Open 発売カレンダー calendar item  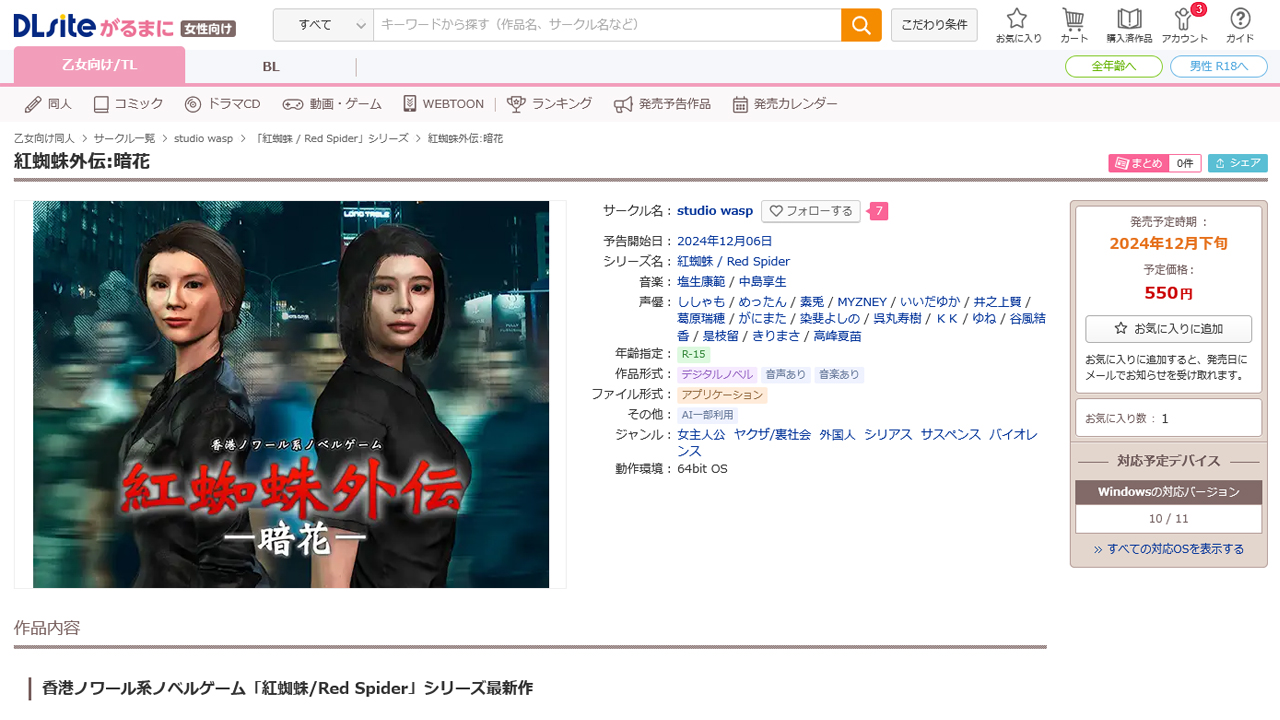coord(785,104)
